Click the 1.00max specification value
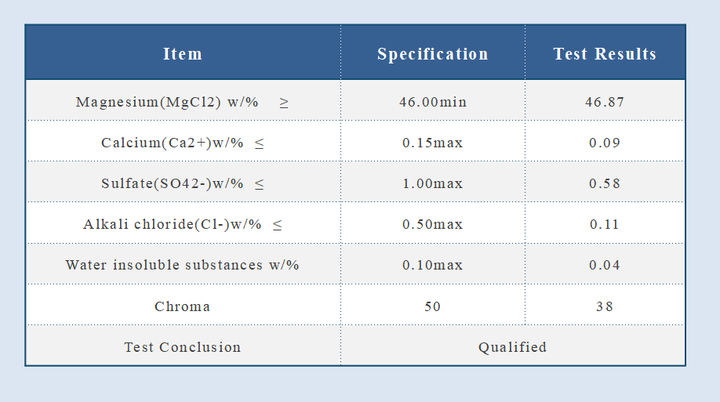The width and height of the screenshot is (720, 402). point(432,183)
